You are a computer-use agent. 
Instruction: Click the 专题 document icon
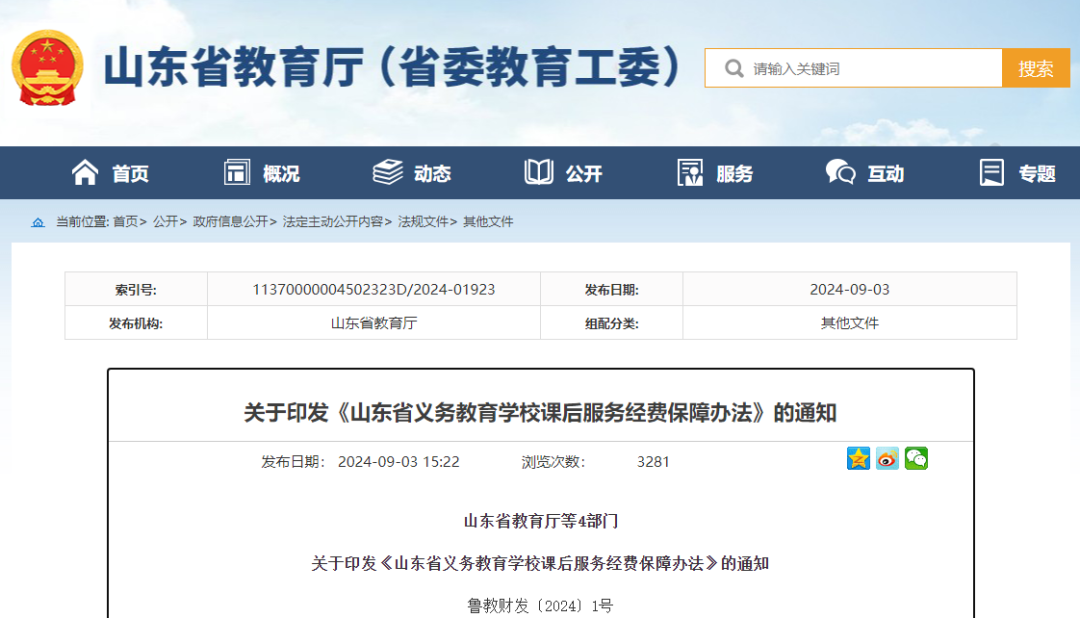992,172
